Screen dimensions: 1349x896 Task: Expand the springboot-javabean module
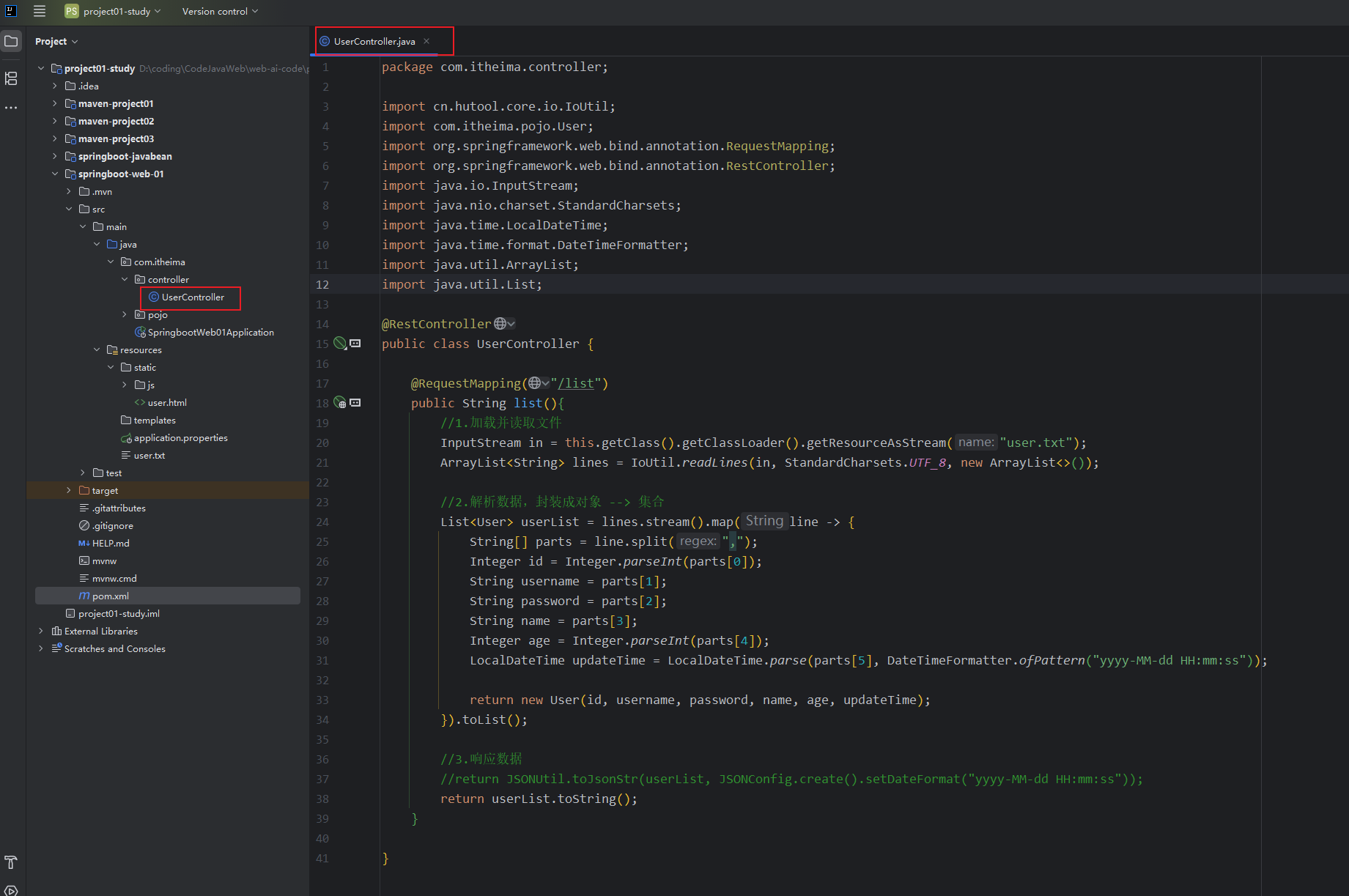(55, 156)
